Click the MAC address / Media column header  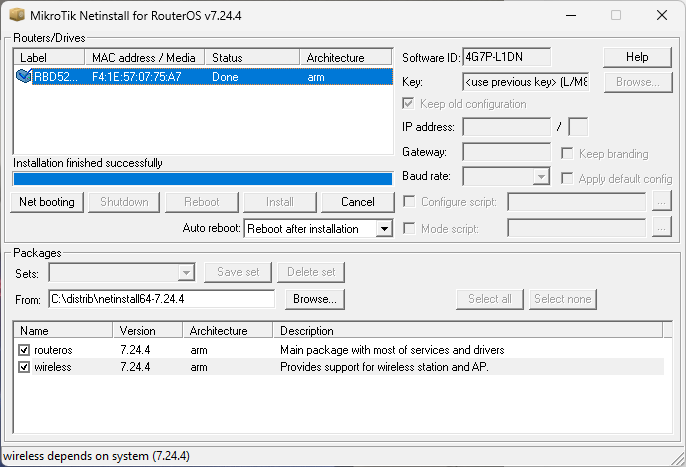click(x=144, y=58)
